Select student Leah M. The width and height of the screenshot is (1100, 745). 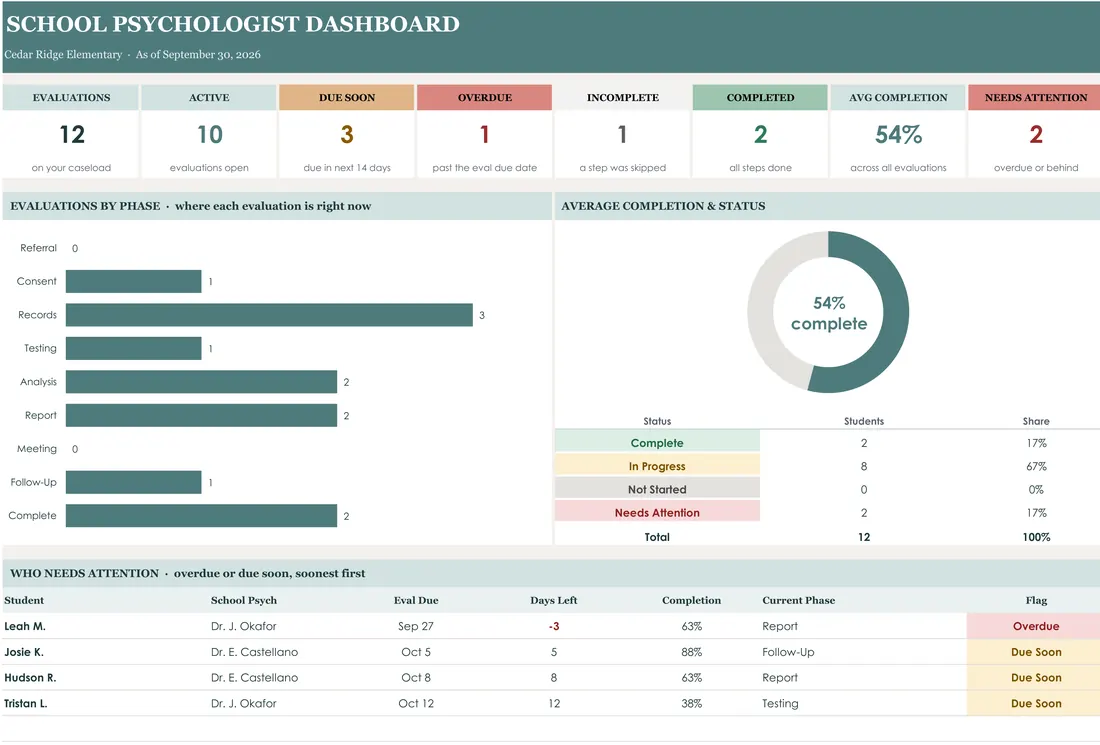[x=25, y=626]
